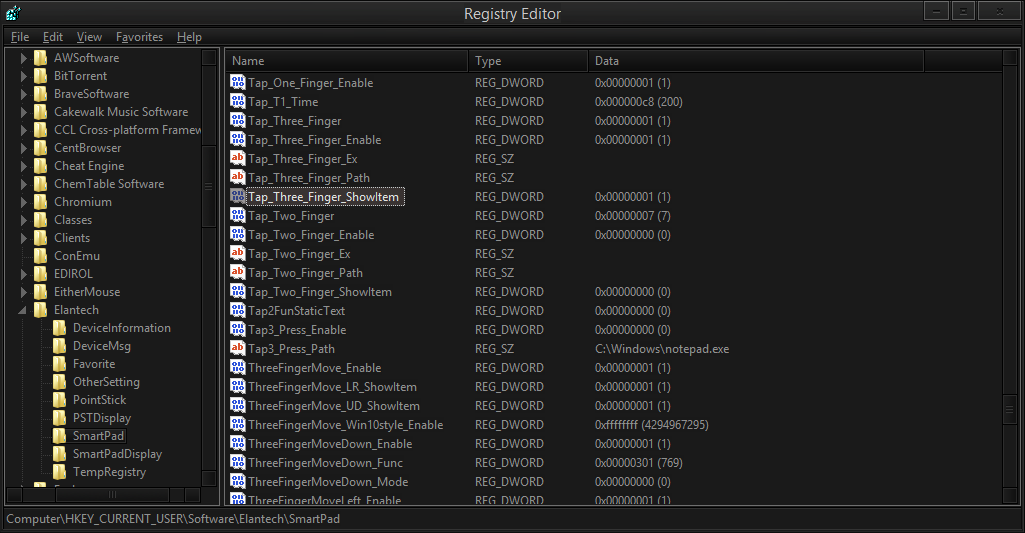This screenshot has height=533, width=1025.
Task: Open the Favorites menu
Action: [139, 37]
